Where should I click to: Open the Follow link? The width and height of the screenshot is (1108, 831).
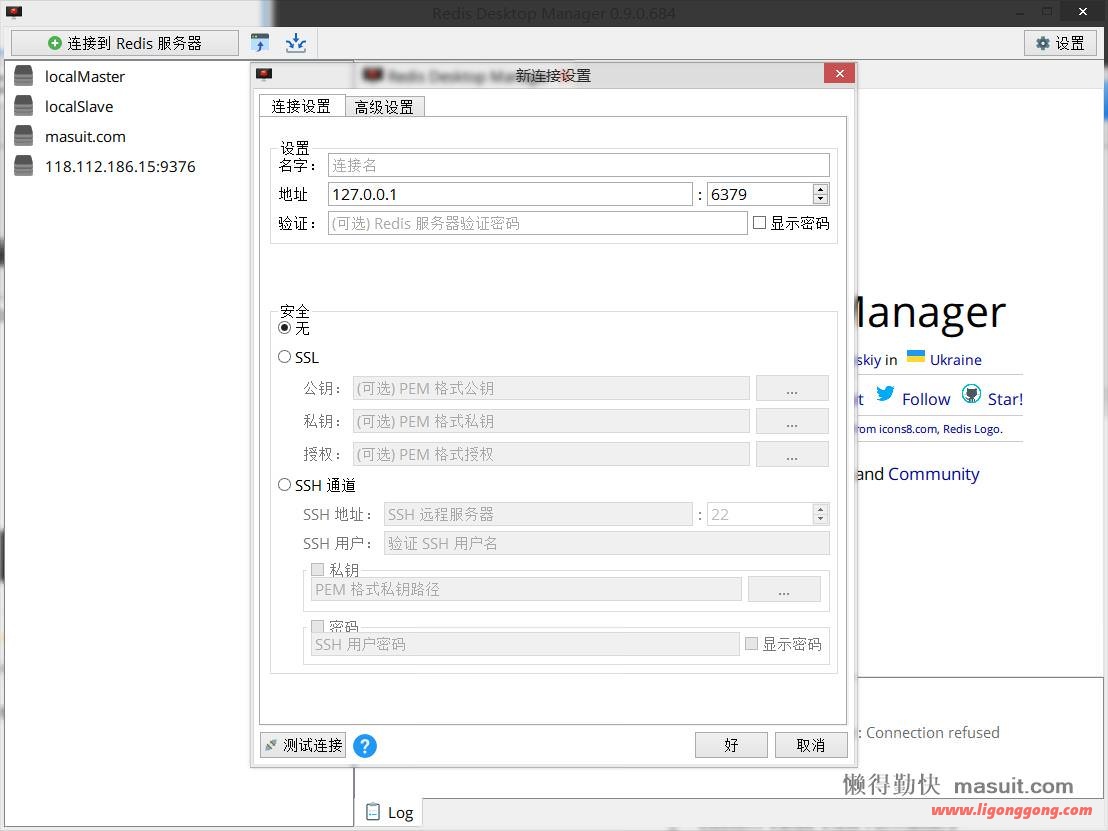926,399
